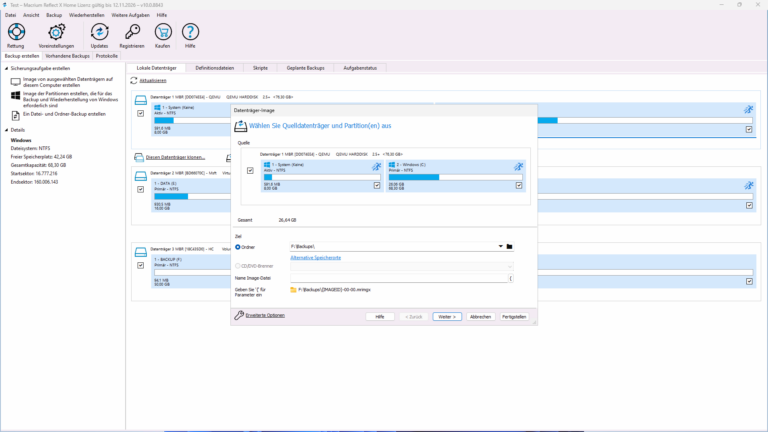The image size is (768, 432).
Task: Toggle Datenträger 3 disk checkbox in main window
Action: (141, 265)
